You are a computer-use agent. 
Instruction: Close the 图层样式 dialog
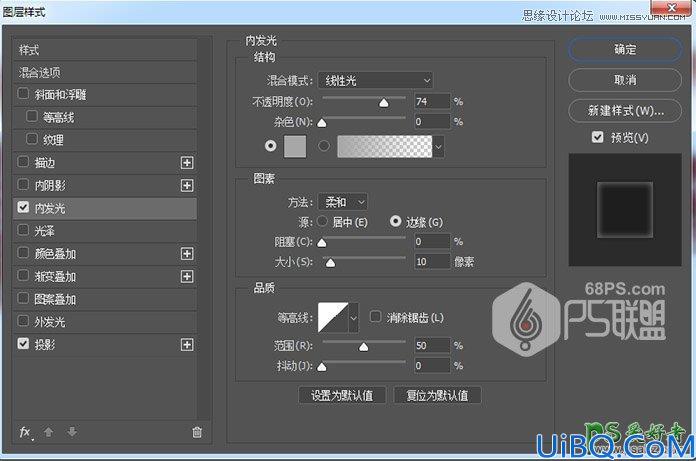click(672, 8)
